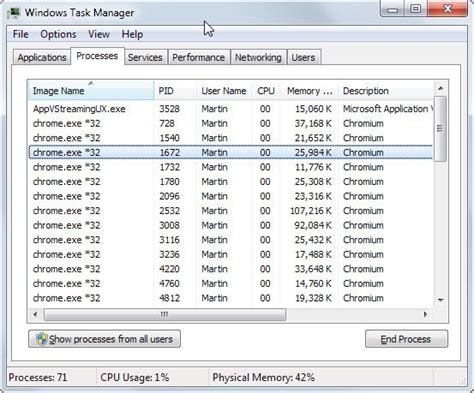Click the Task Manager title bar icon
474x393 pixels.
[x=14, y=13]
